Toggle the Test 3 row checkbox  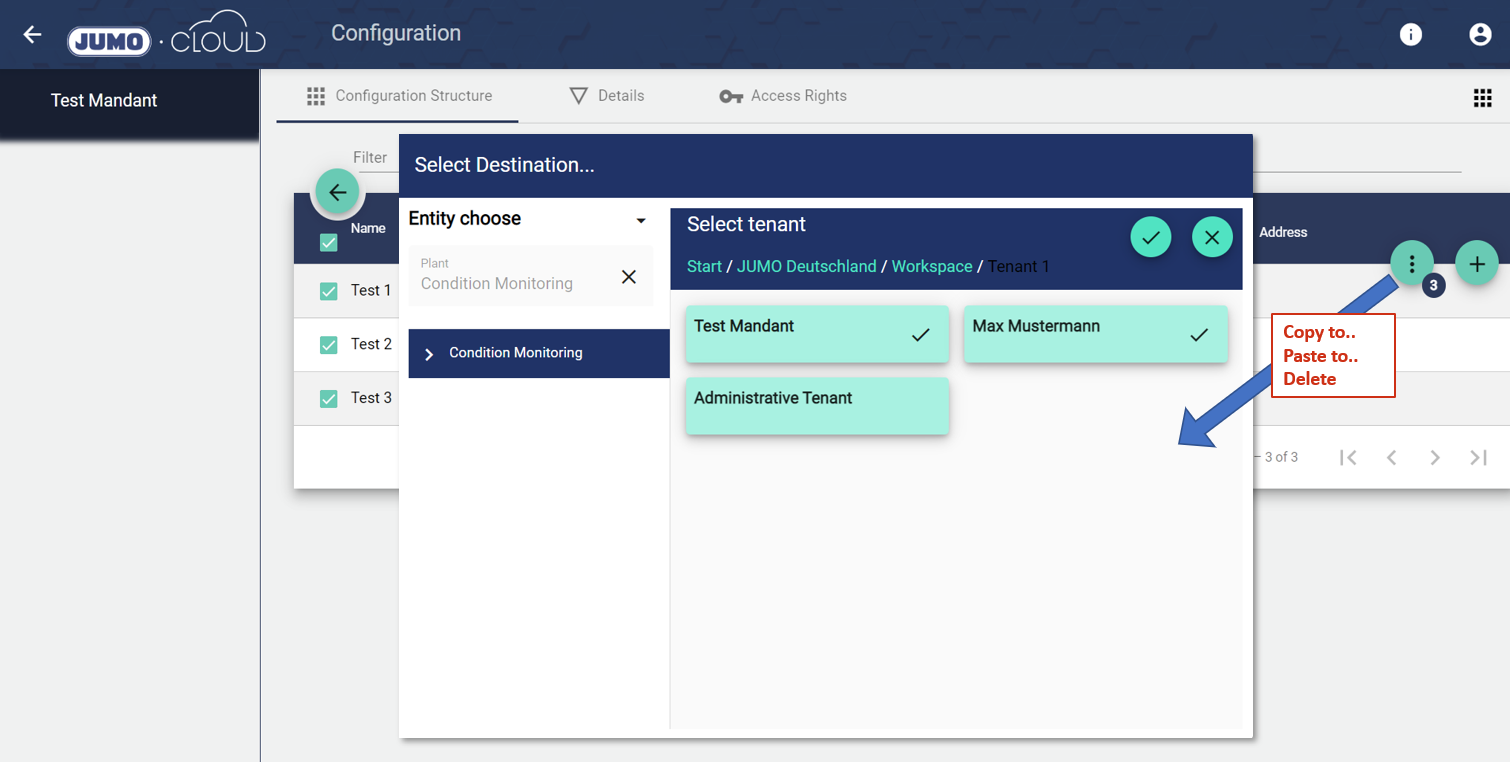click(328, 399)
